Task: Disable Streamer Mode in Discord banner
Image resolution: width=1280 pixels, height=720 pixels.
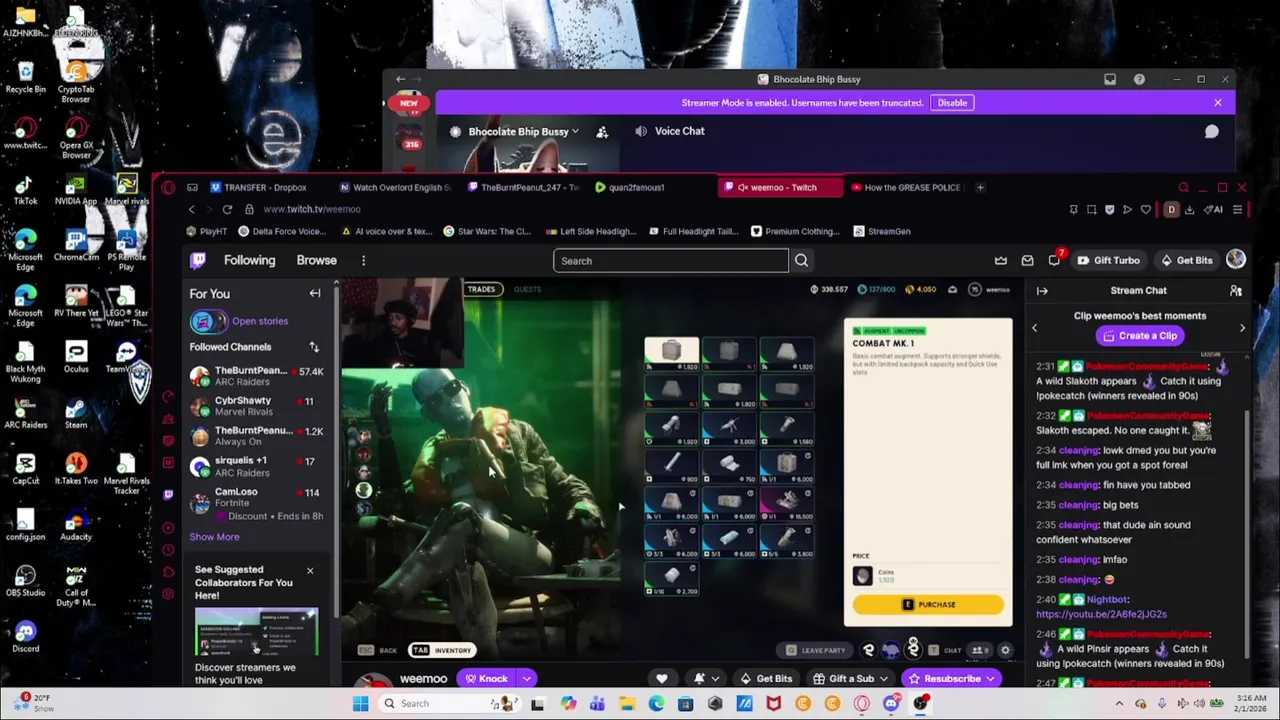Action: pyautogui.click(x=952, y=103)
